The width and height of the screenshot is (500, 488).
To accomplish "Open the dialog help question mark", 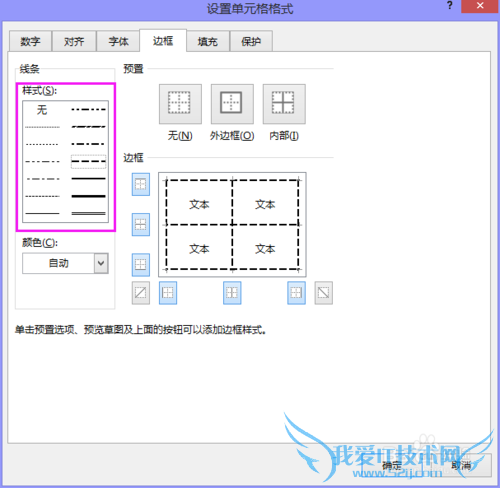I will click(x=449, y=6).
